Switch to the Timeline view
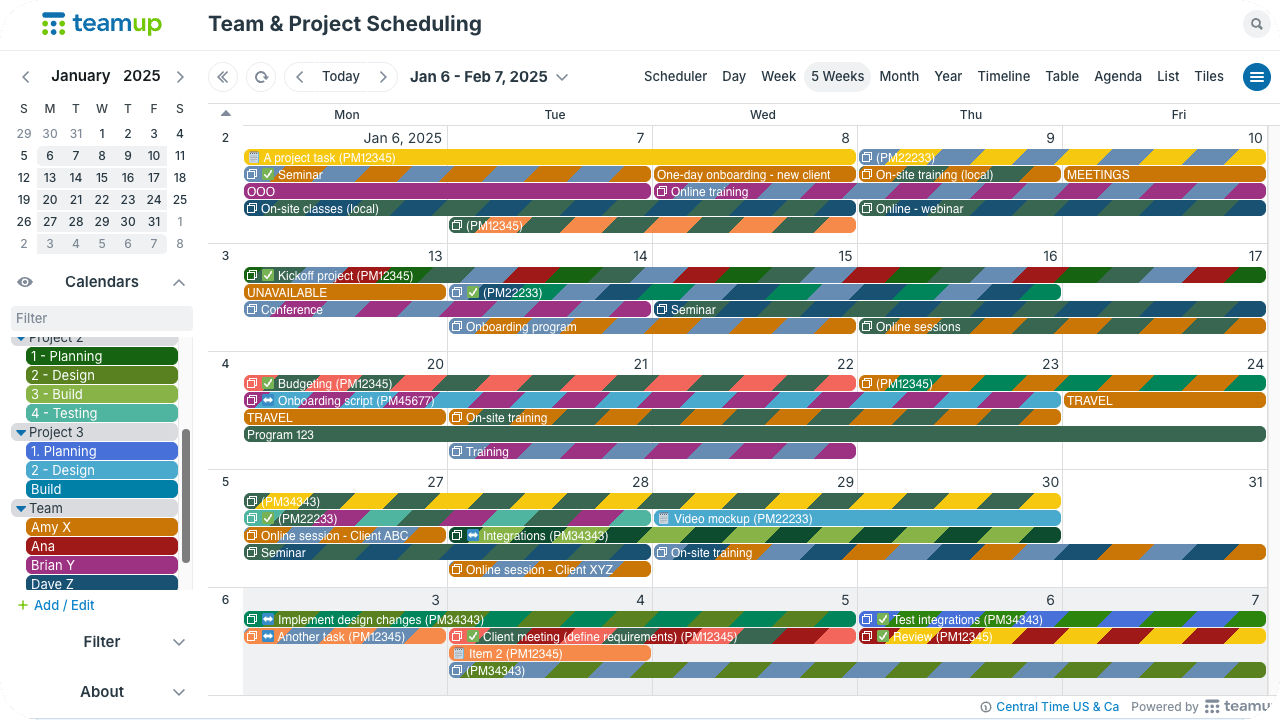This screenshot has height=720, width=1280. point(1003,77)
